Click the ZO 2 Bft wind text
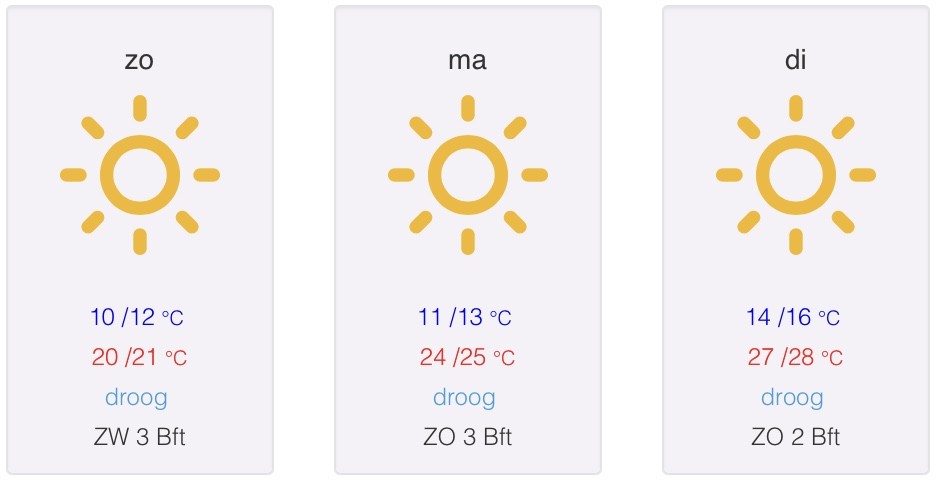Viewport: 936px width, 481px height. [796, 437]
